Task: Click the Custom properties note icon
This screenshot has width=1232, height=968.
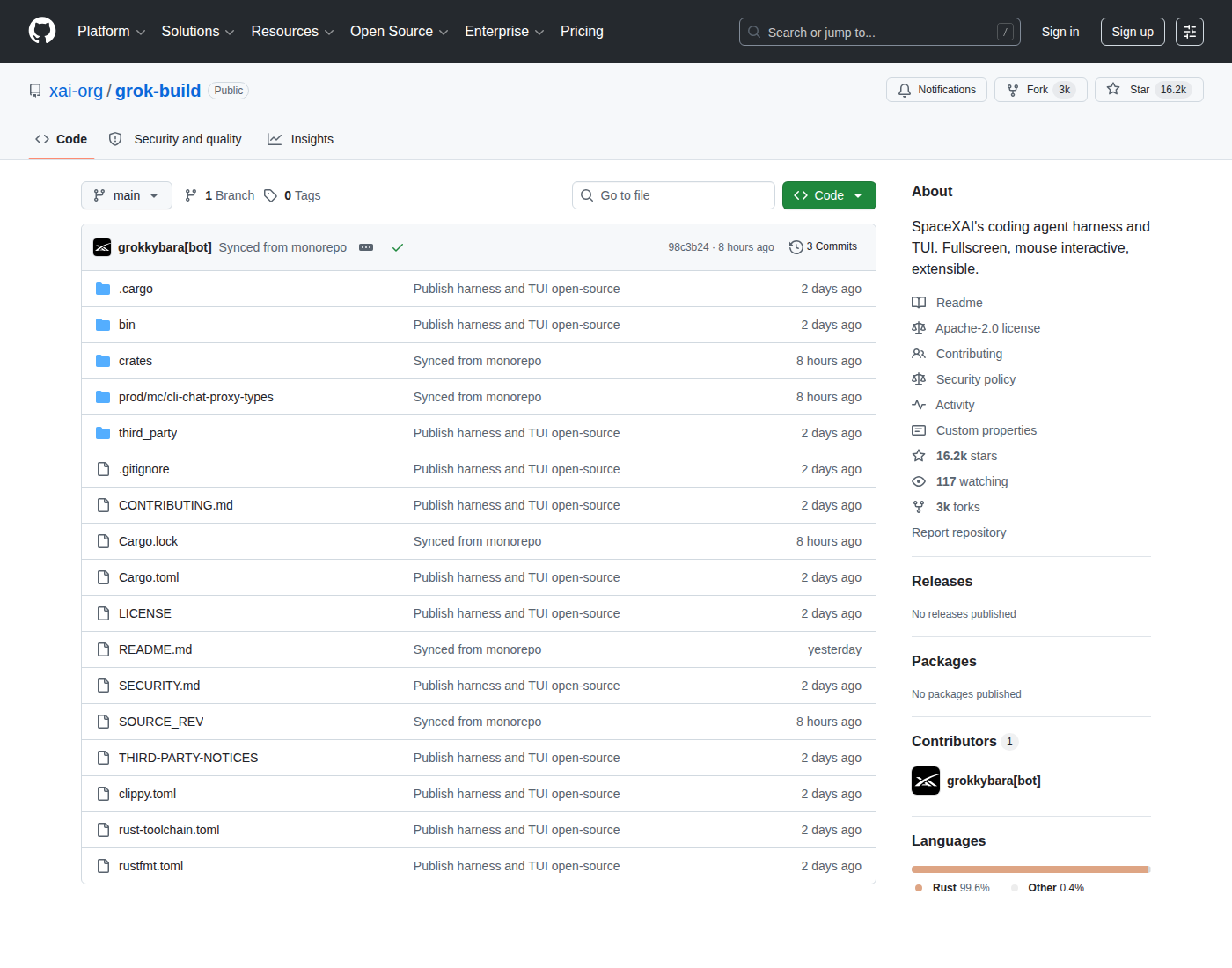Action: (x=919, y=430)
